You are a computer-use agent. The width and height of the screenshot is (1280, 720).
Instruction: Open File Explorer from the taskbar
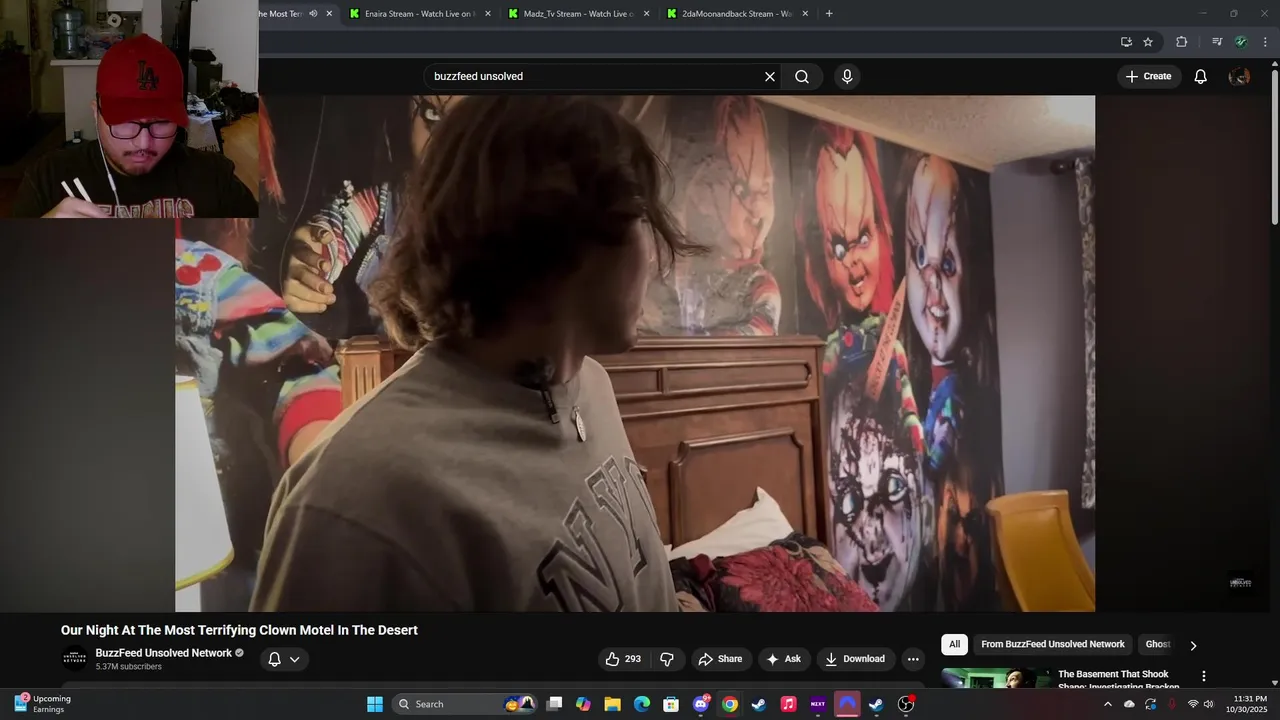(x=613, y=704)
